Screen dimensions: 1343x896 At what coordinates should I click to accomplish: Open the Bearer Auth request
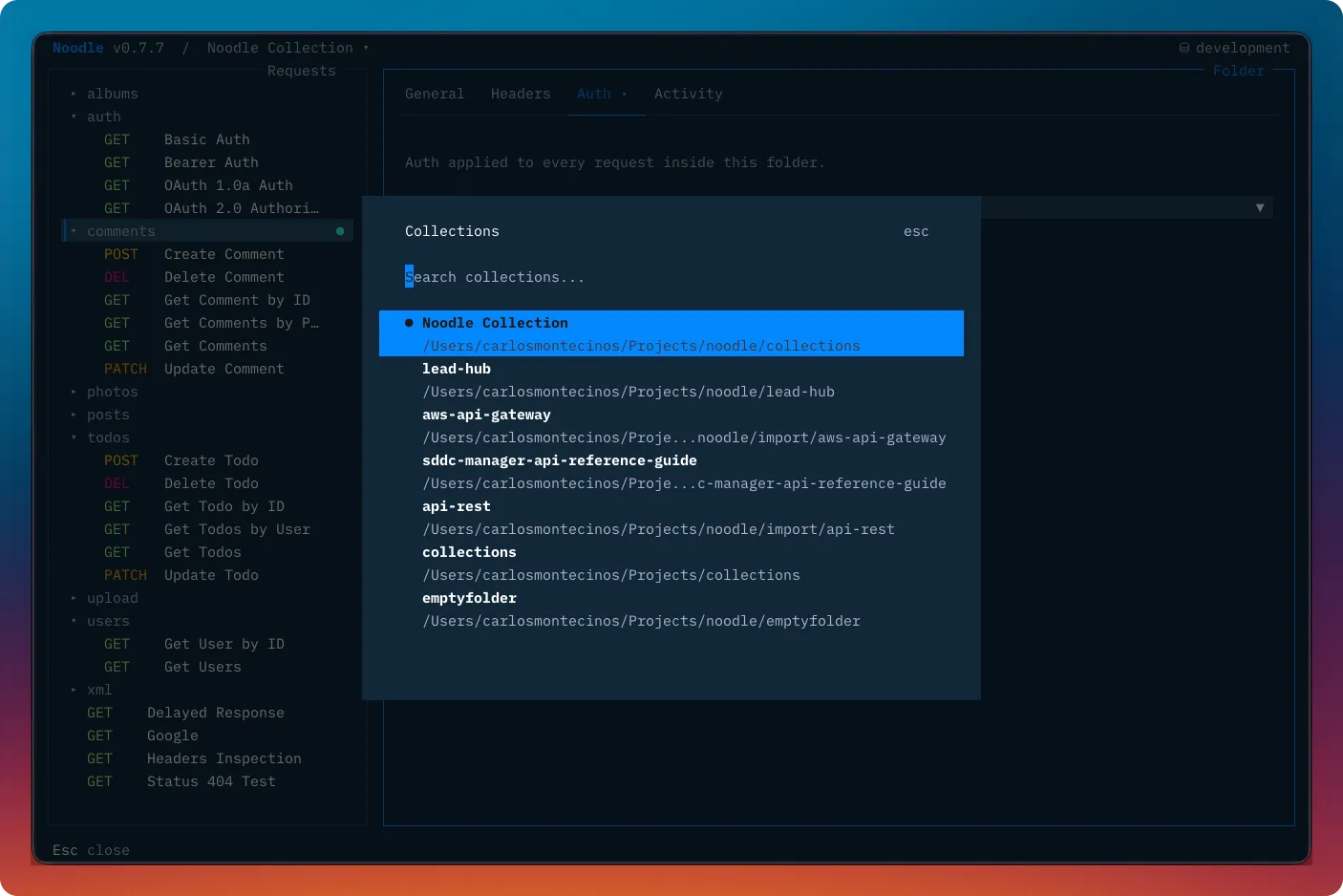pos(207,162)
